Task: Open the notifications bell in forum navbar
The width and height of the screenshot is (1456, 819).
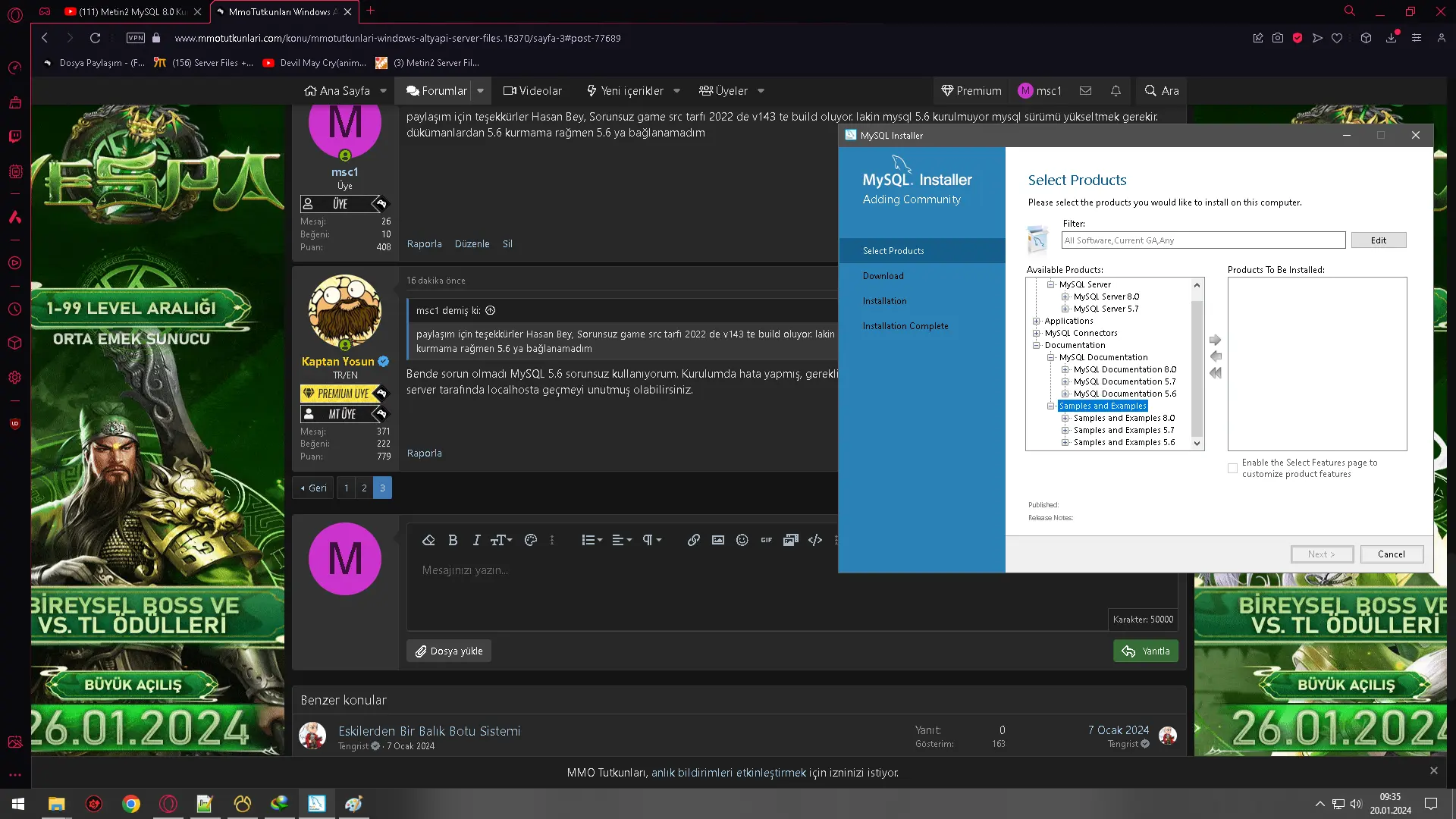Action: [x=1116, y=90]
